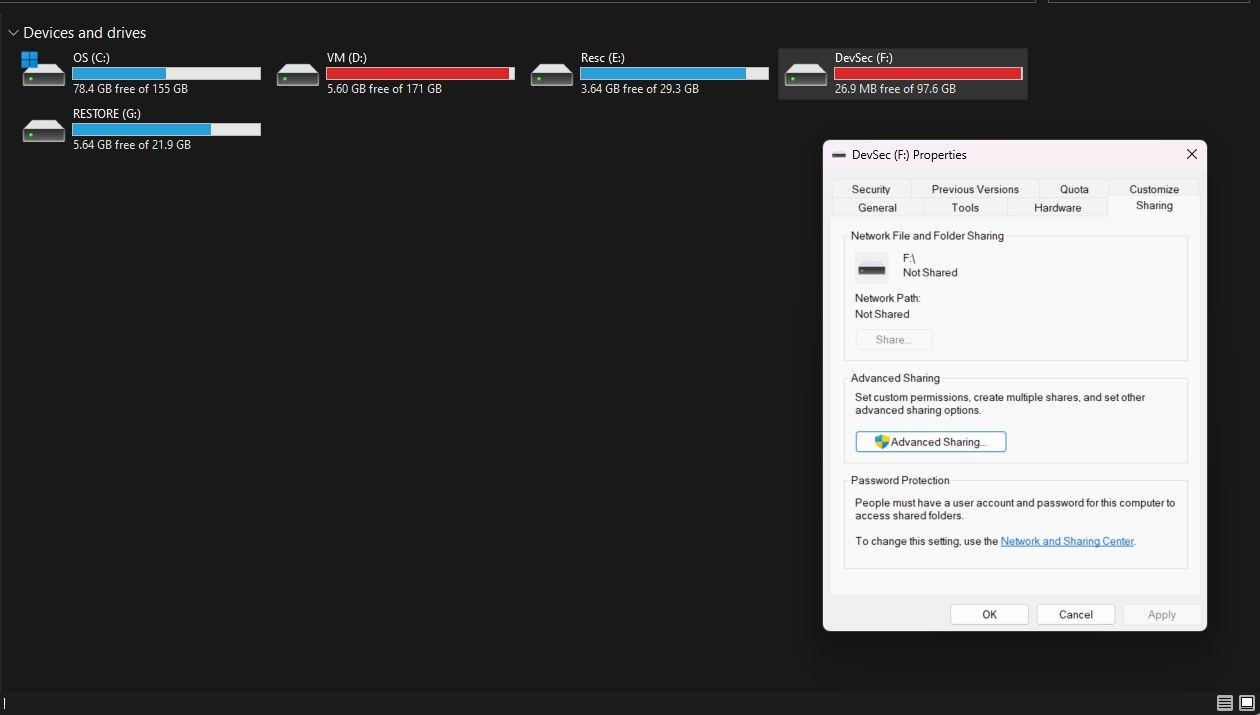Click the "Resc (E:)" drive label
Image resolution: width=1260 pixels, height=715 pixels.
[x=602, y=58]
